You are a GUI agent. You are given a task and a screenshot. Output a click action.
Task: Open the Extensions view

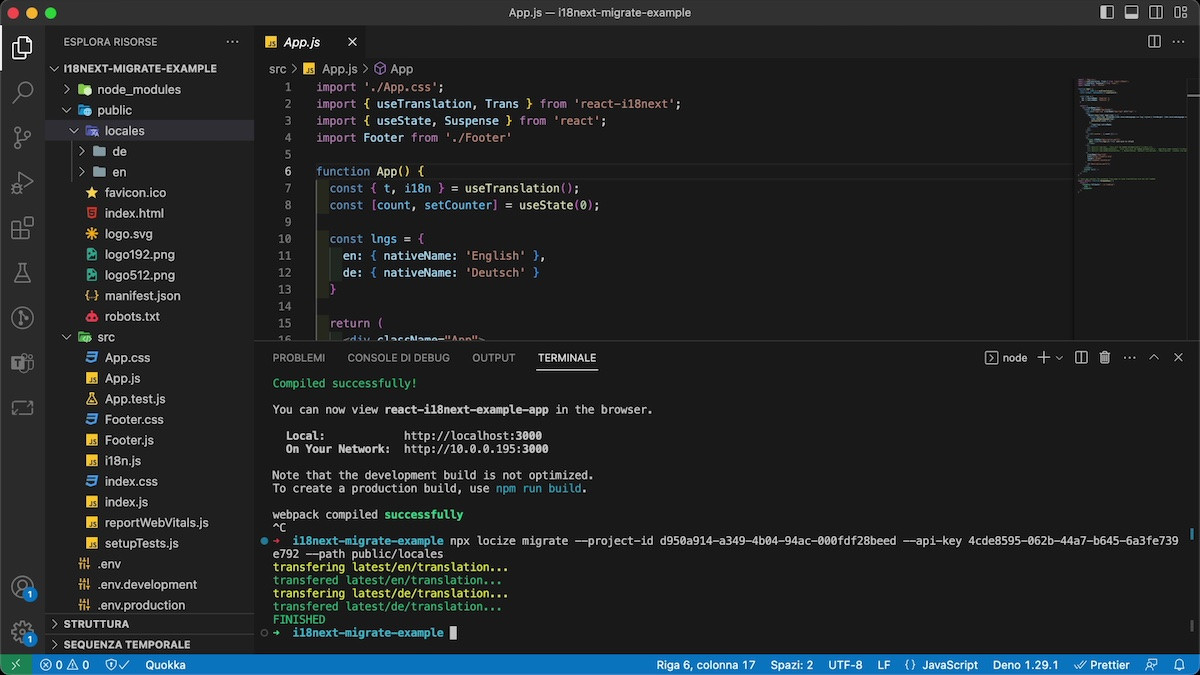pyautogui.click(x=22, y=229)
